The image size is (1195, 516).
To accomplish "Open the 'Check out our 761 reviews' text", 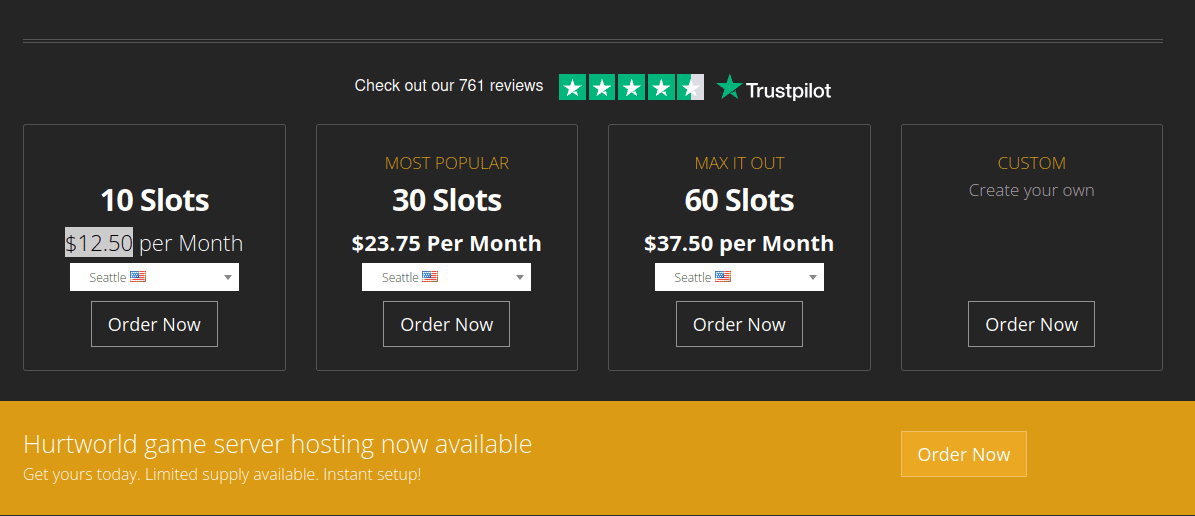I will [449, 86].
